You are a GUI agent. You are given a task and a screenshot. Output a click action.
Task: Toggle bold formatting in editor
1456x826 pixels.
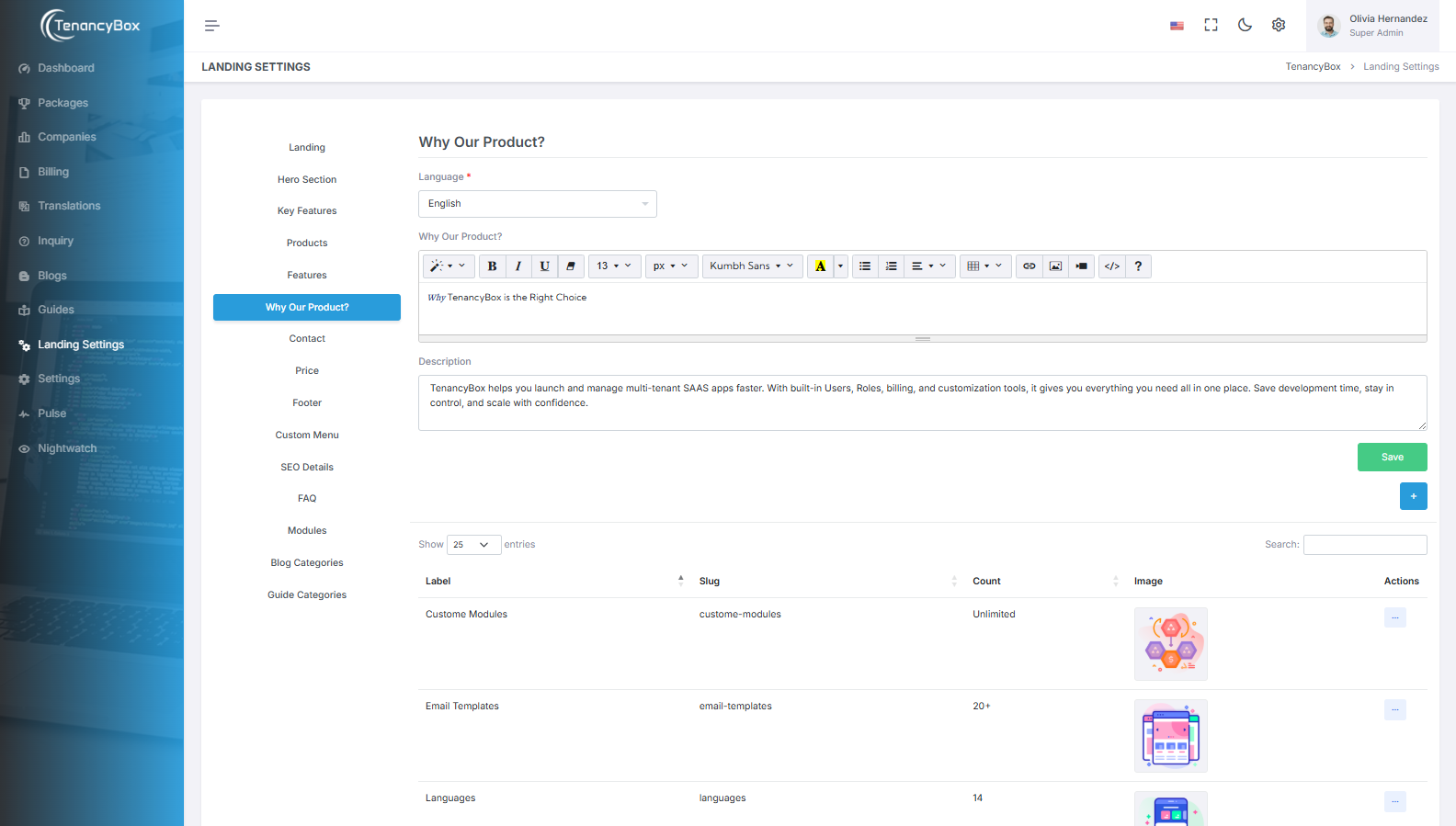point(493,266)
